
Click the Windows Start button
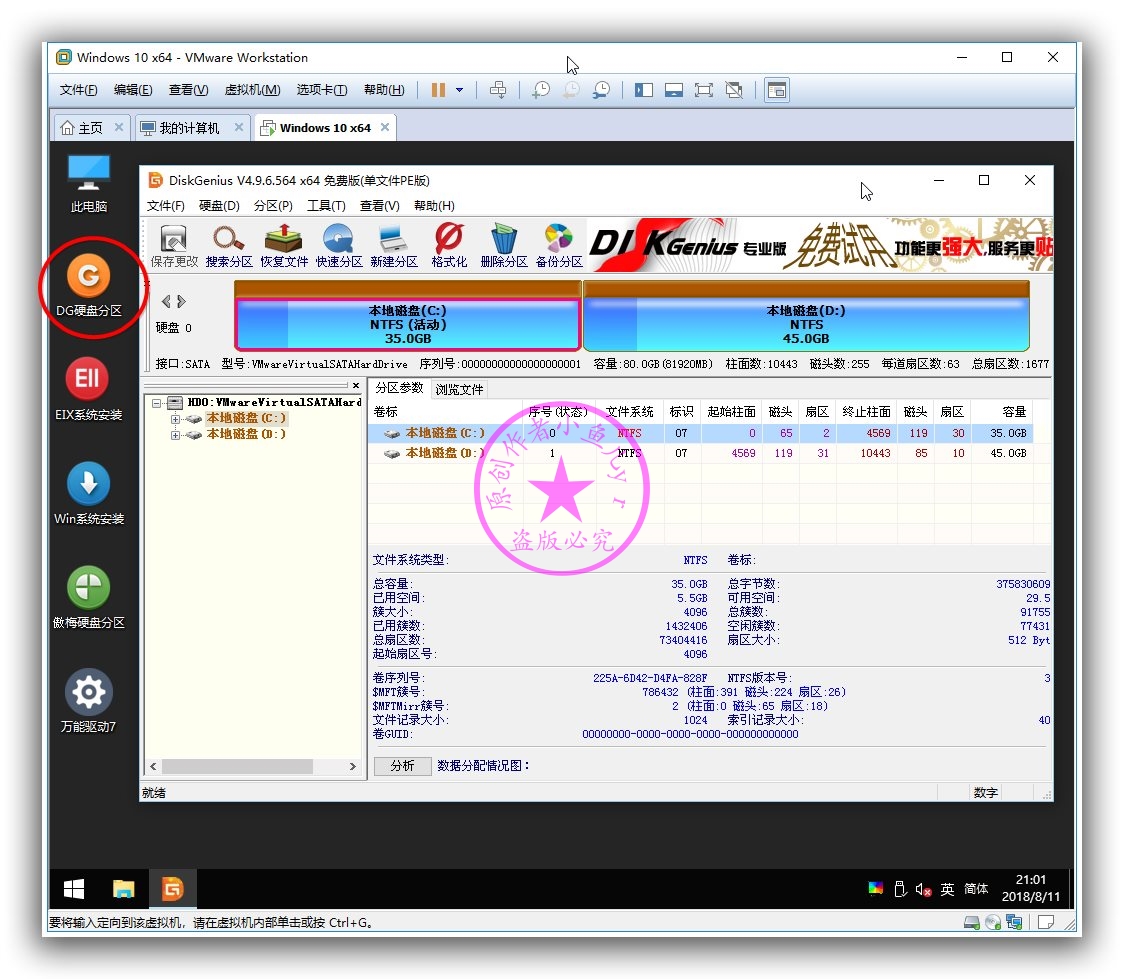point(74,889)
